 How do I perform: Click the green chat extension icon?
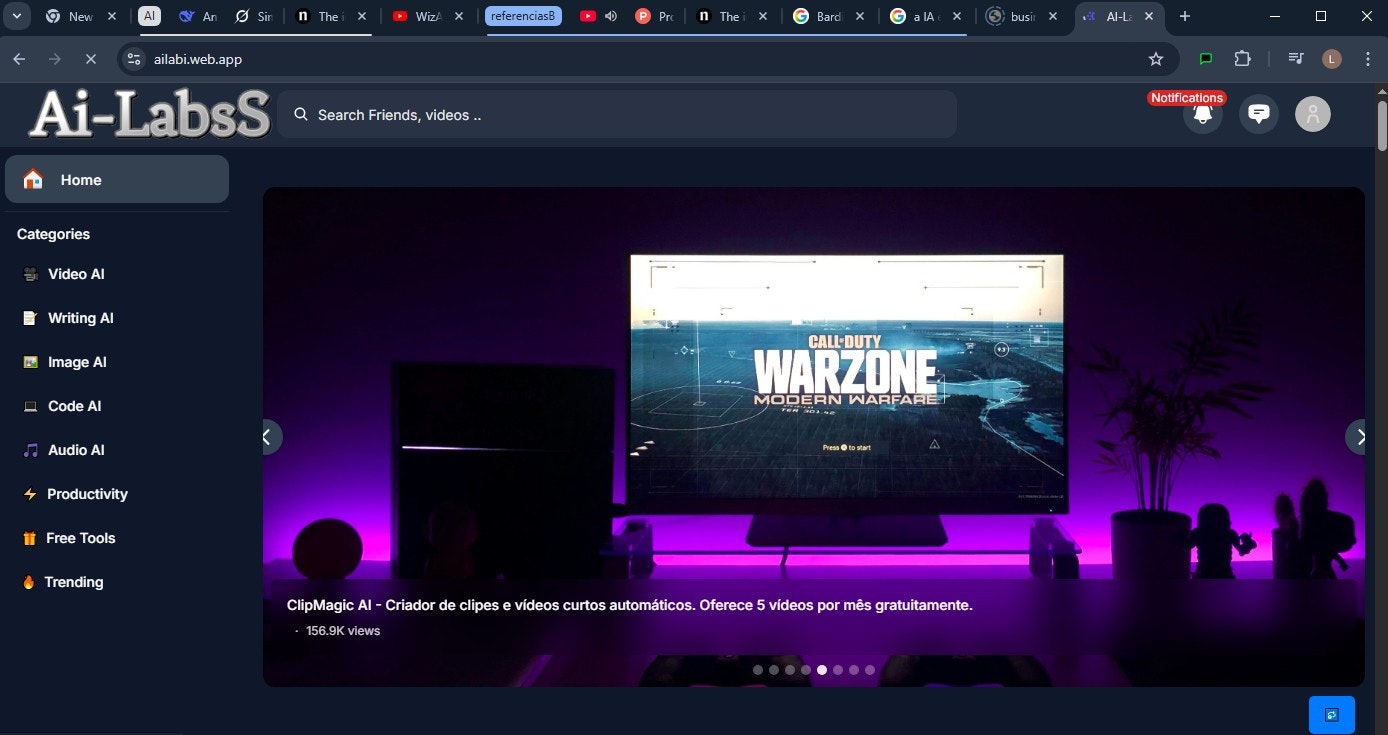point(1206,59)
